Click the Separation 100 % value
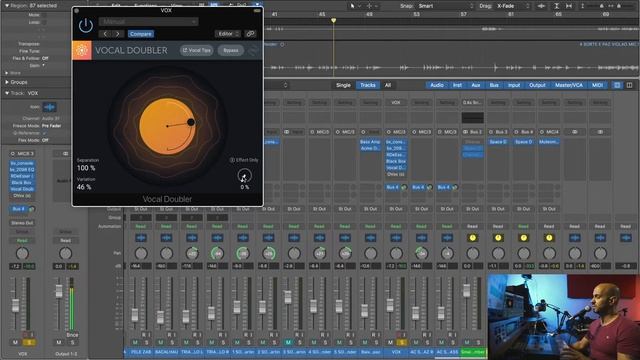The height and width of the screenshot is (360, 640). coord(86,168)
